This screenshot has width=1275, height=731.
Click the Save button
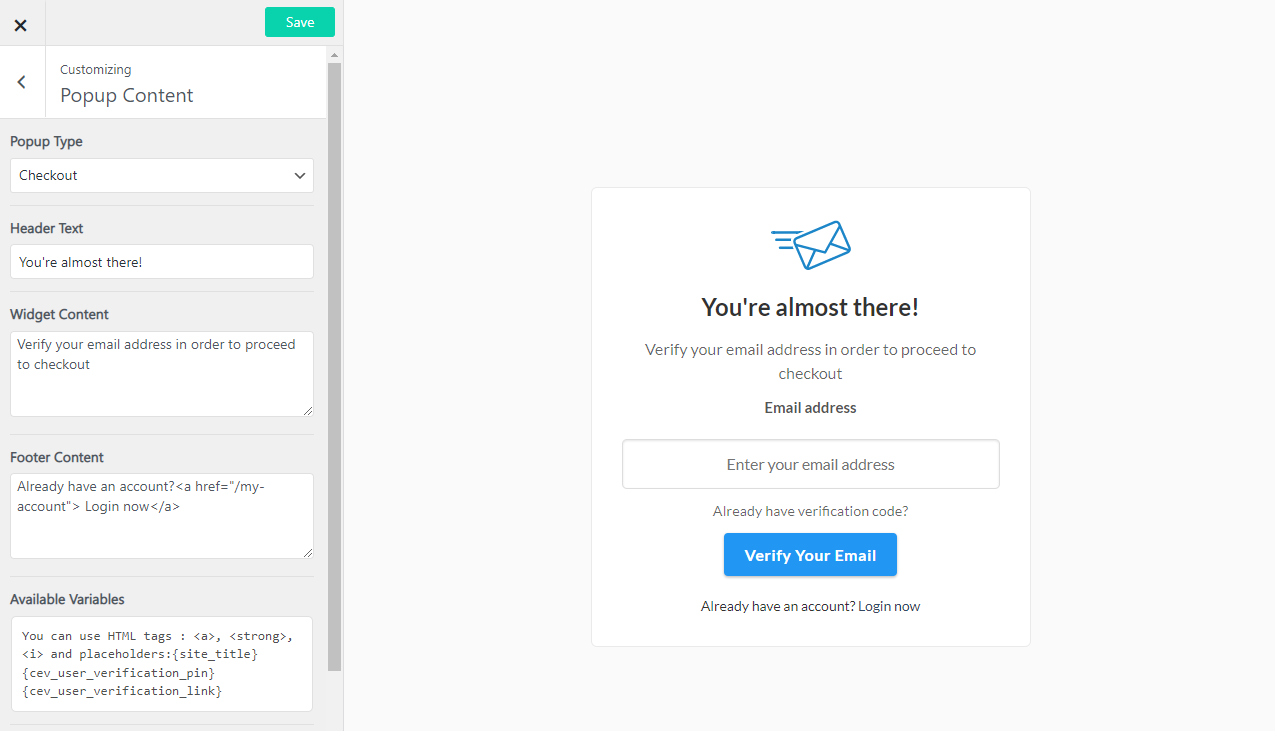pyautogui.click(x=299, y=21)
